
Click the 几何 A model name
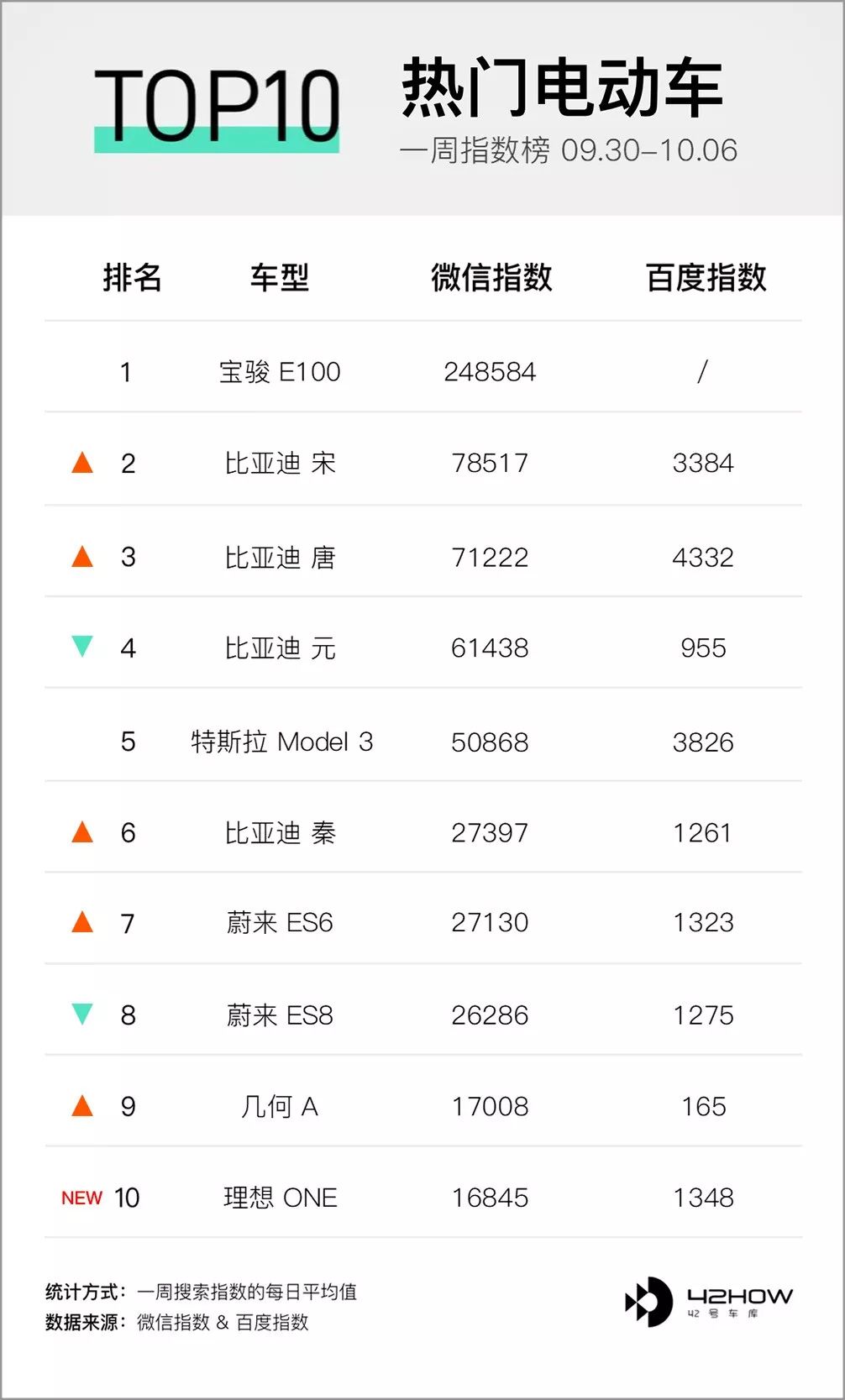[x=280, y=1106]
